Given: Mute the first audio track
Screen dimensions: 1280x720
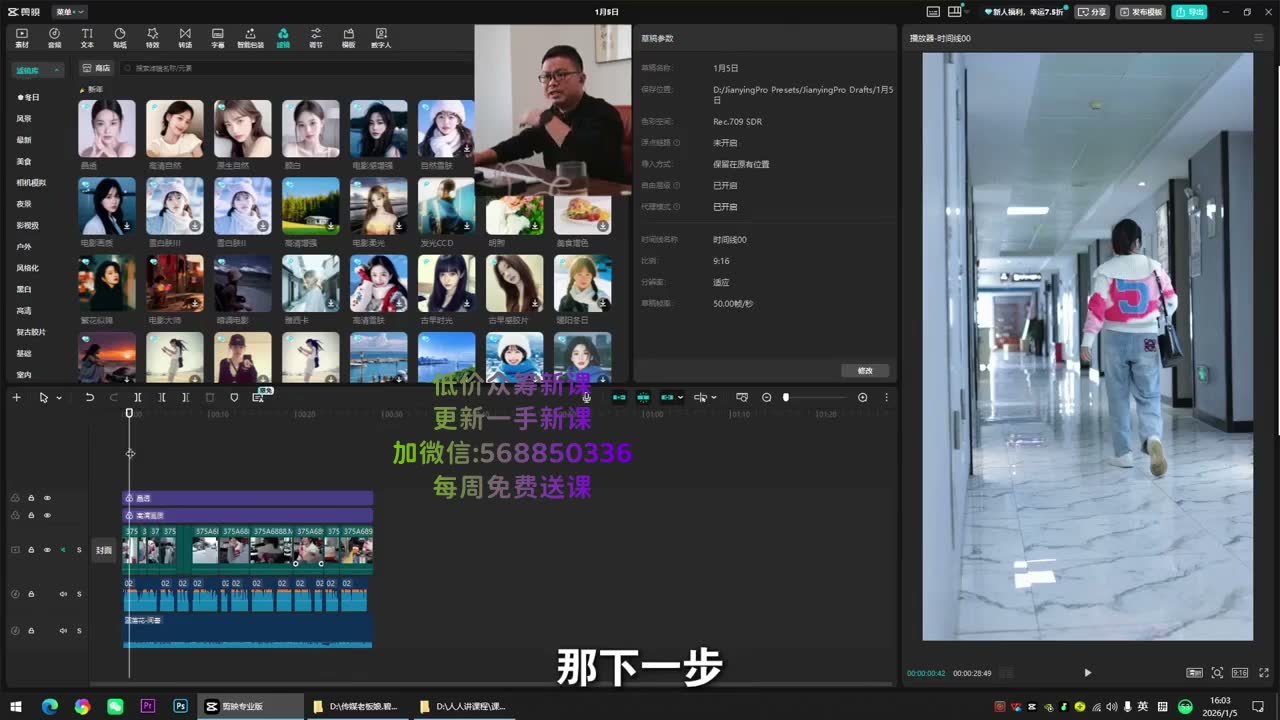Looking at the screenshot, I should coord(62,594).
